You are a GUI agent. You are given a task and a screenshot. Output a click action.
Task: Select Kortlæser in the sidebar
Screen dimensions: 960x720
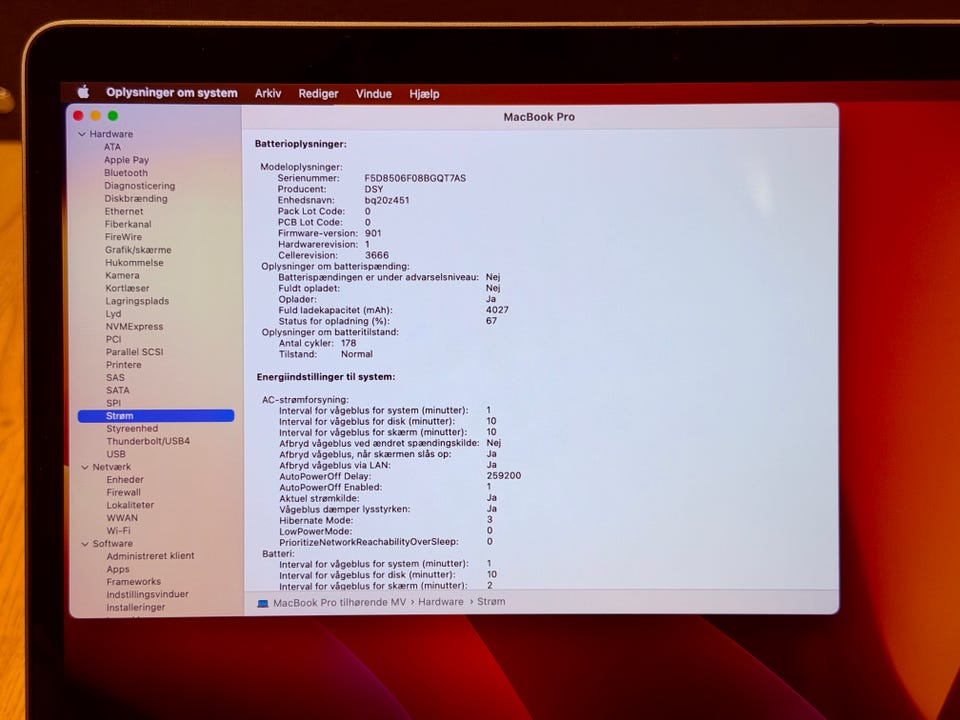pos(127,288)
